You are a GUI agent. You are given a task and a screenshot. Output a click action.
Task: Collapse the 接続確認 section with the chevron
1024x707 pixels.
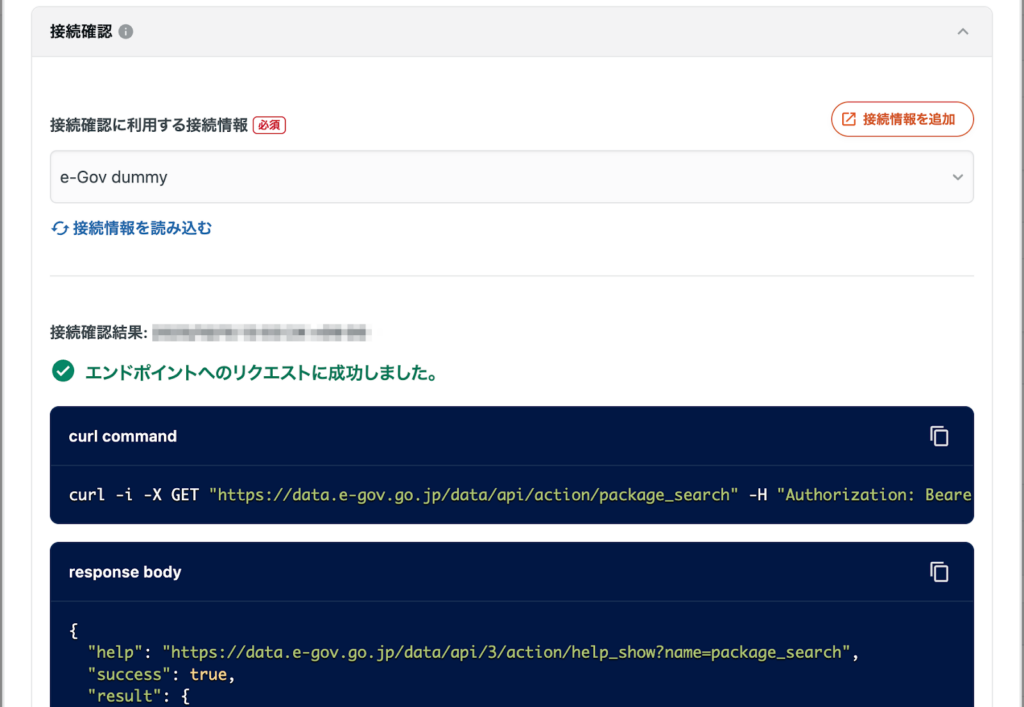[x=962, y=32]
